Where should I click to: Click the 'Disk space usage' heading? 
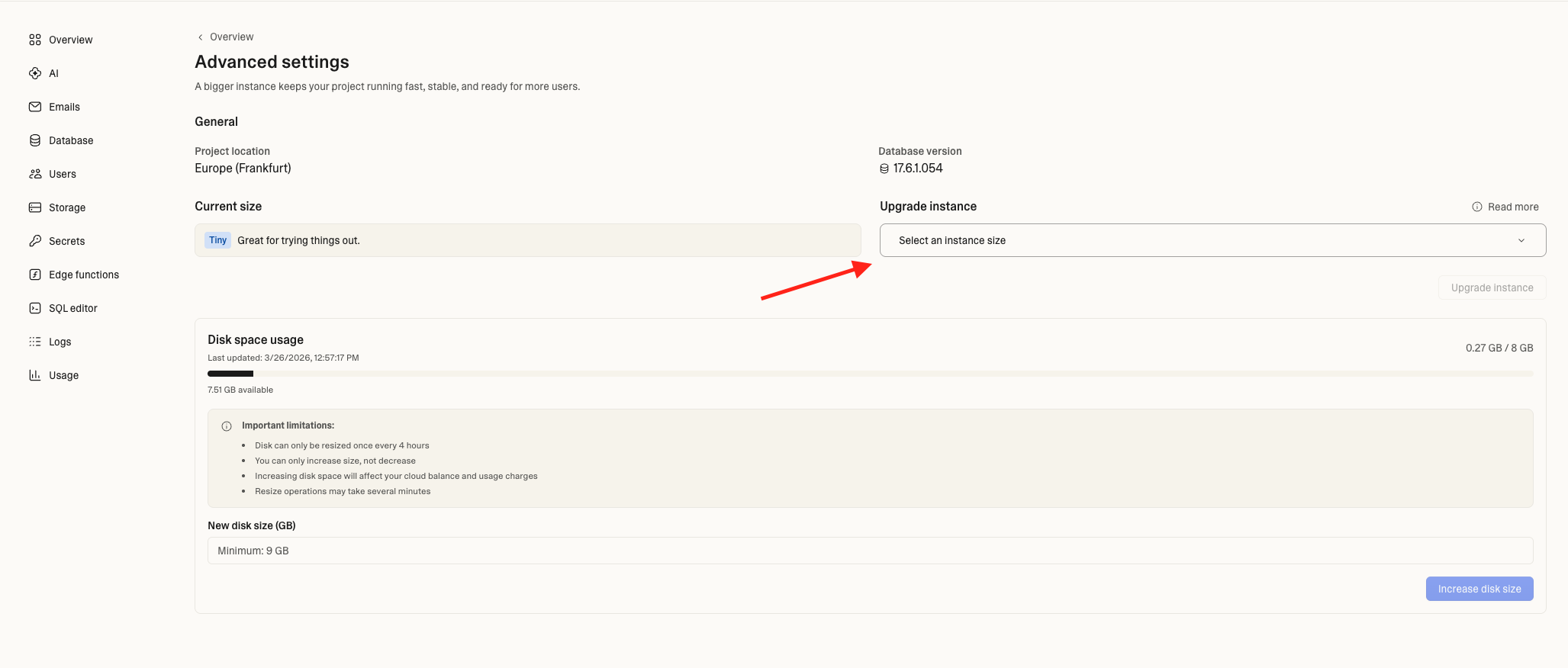[256, 339]
